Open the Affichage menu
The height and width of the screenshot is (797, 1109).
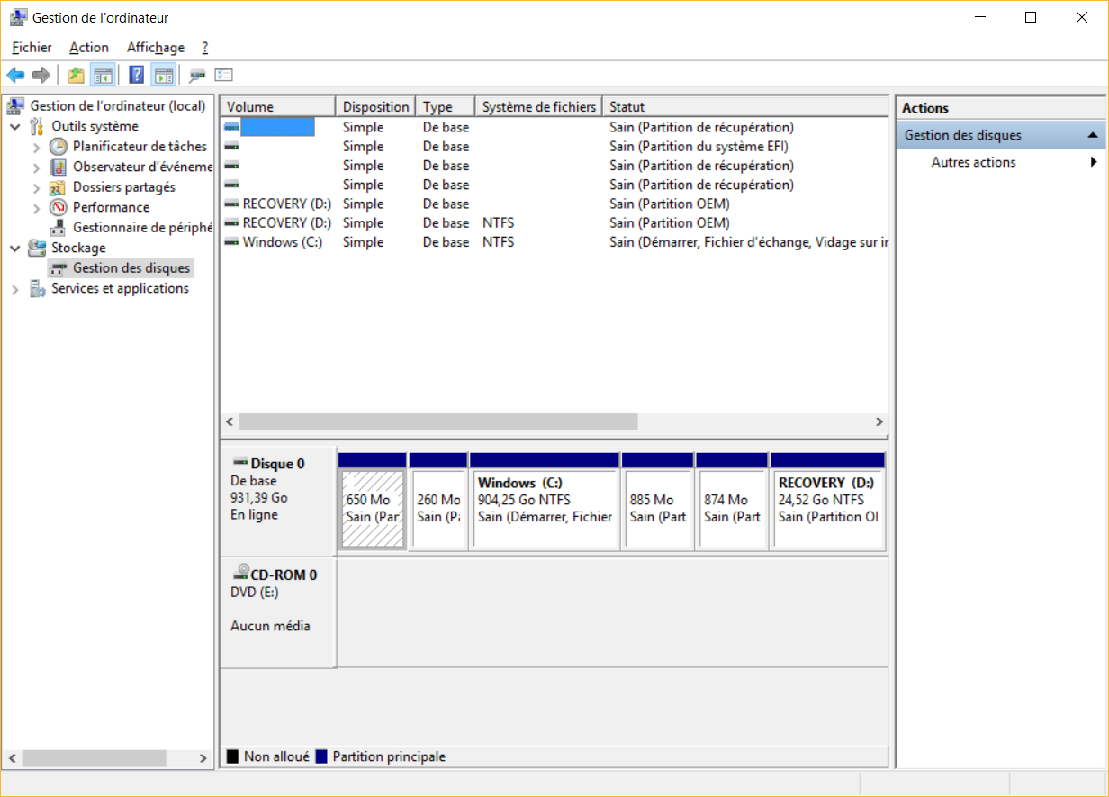click(x=155, y=47)
